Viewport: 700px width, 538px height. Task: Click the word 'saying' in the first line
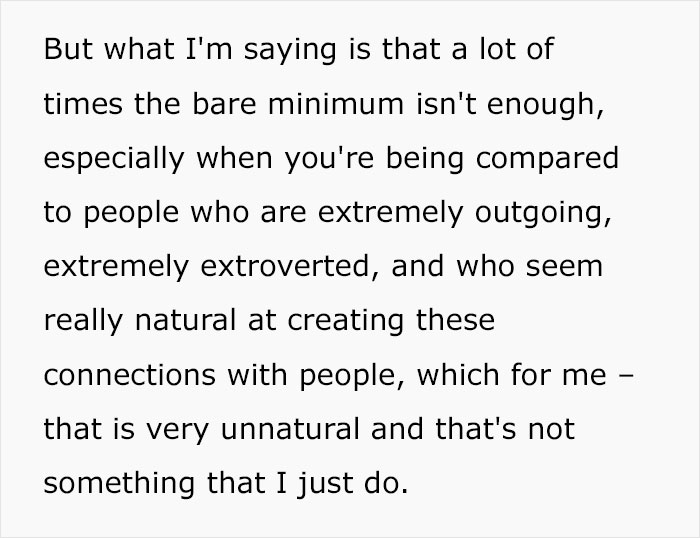[290, 51]
